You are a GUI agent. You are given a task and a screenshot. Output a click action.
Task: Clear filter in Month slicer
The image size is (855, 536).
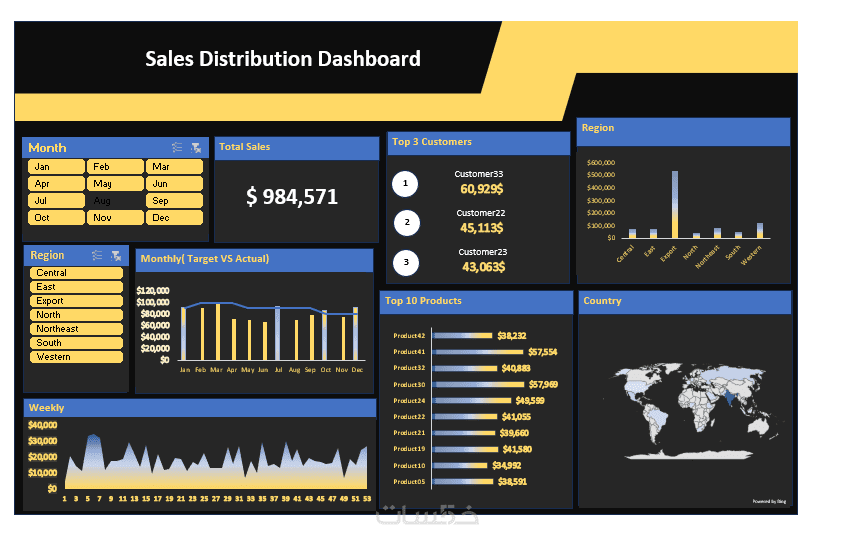(196, 148)
